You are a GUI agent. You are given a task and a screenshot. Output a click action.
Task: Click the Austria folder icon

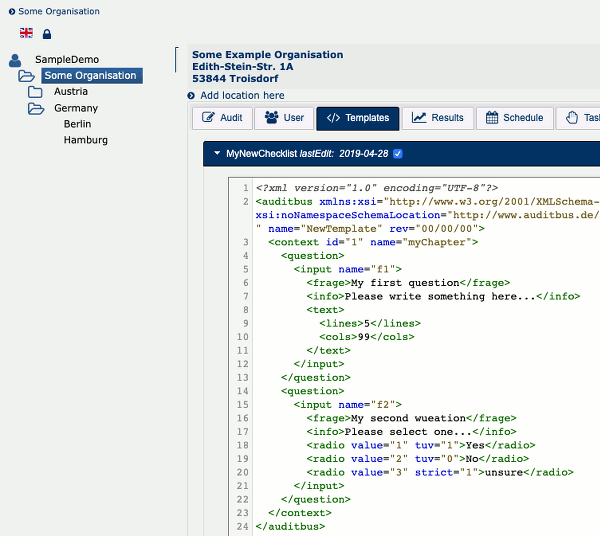pos(36,92)
